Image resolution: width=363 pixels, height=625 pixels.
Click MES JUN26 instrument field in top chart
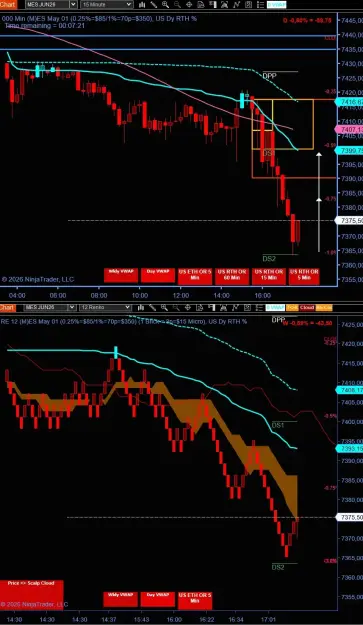point(47,4)
